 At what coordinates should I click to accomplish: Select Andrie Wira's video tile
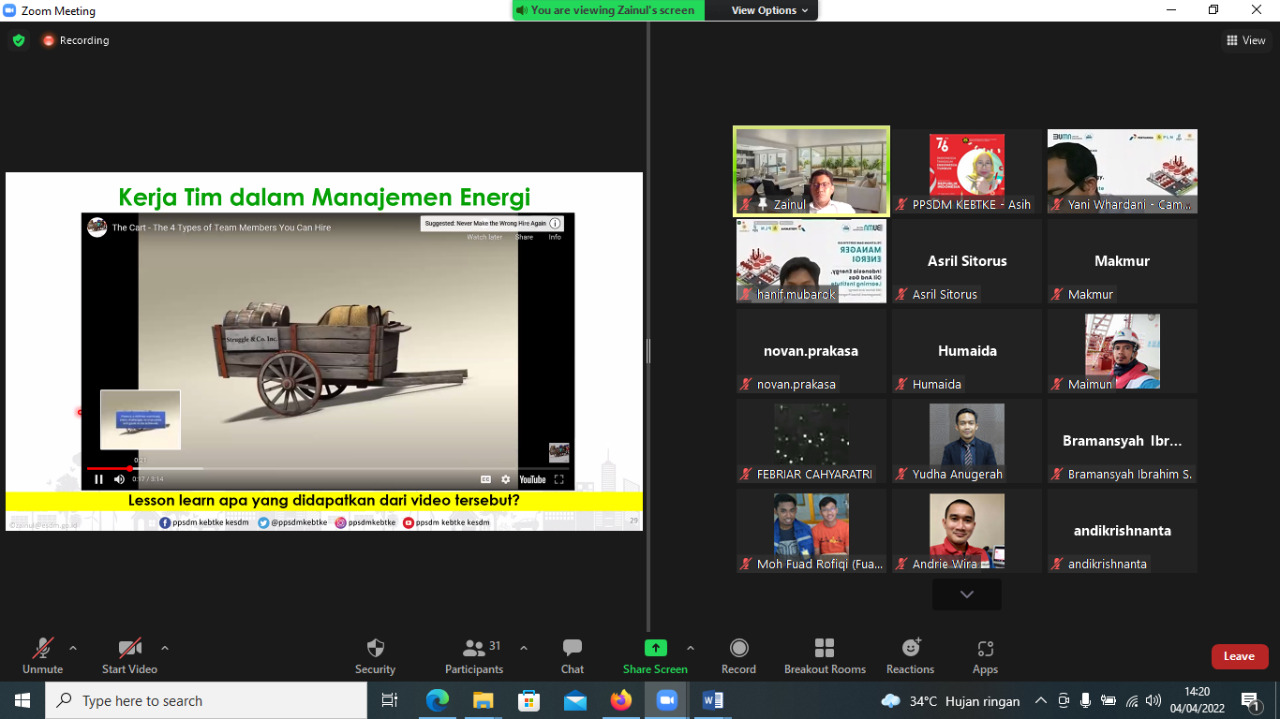[967, 531]
